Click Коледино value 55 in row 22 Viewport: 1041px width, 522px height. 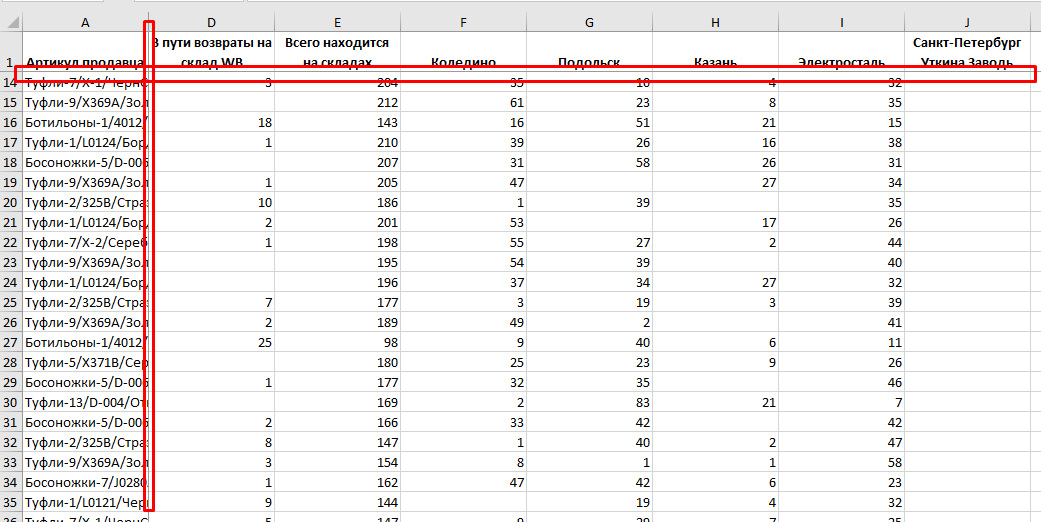(x=463, y=242)
